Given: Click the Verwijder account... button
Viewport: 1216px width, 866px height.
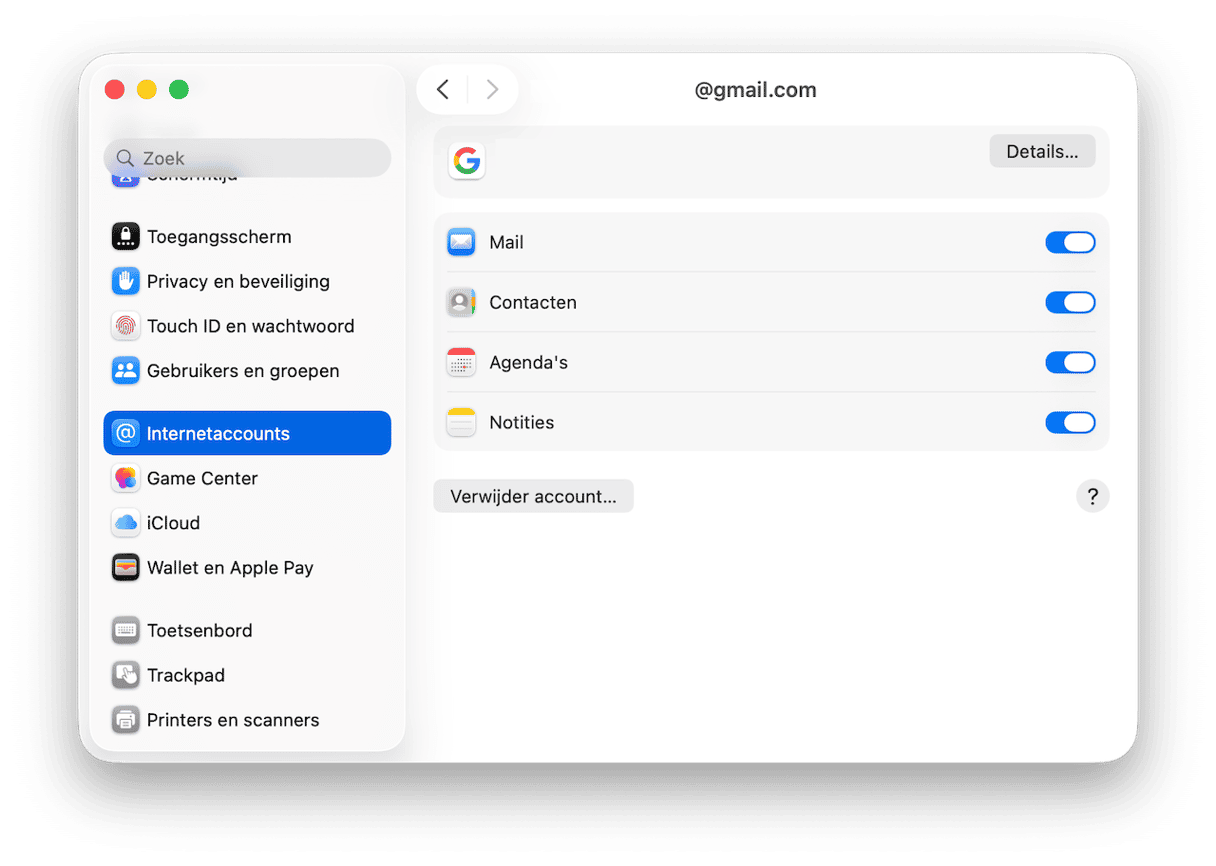Looking at the screenshot, I should [x=533, y=496].
